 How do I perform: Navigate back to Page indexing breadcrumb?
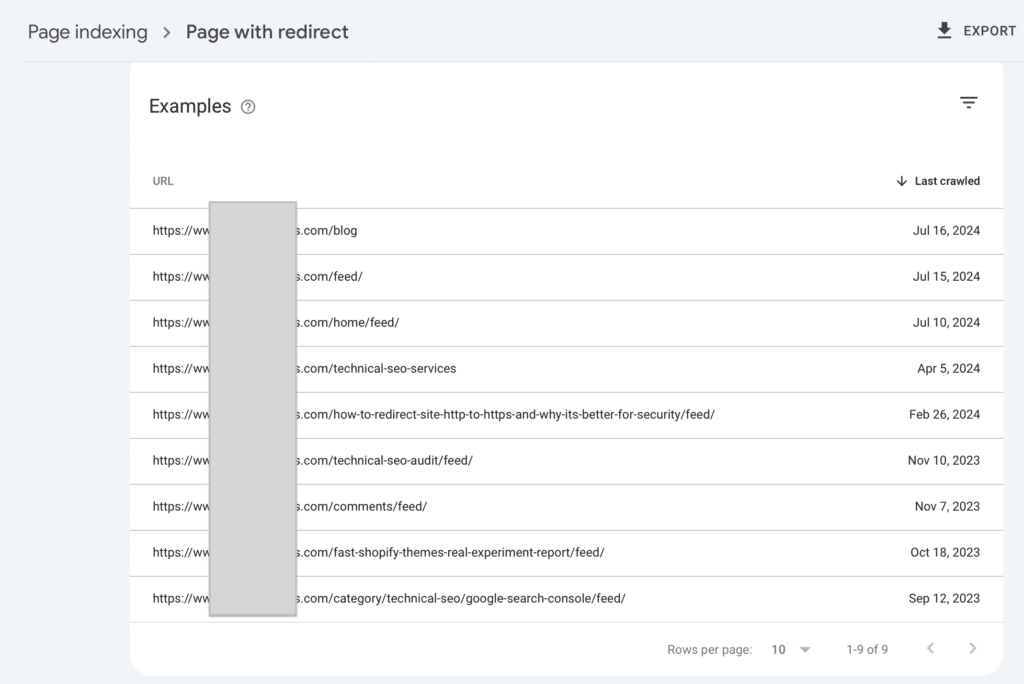point(88,32)
